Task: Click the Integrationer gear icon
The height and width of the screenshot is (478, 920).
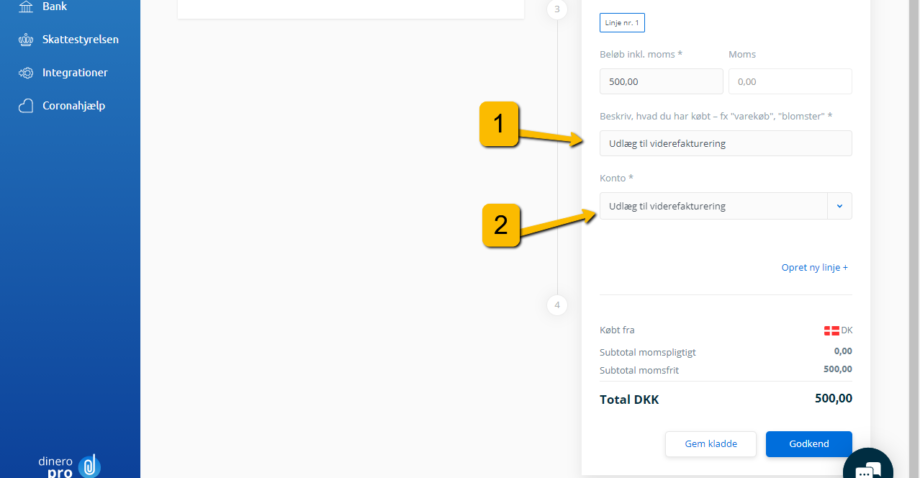Action: pos(26,73)
